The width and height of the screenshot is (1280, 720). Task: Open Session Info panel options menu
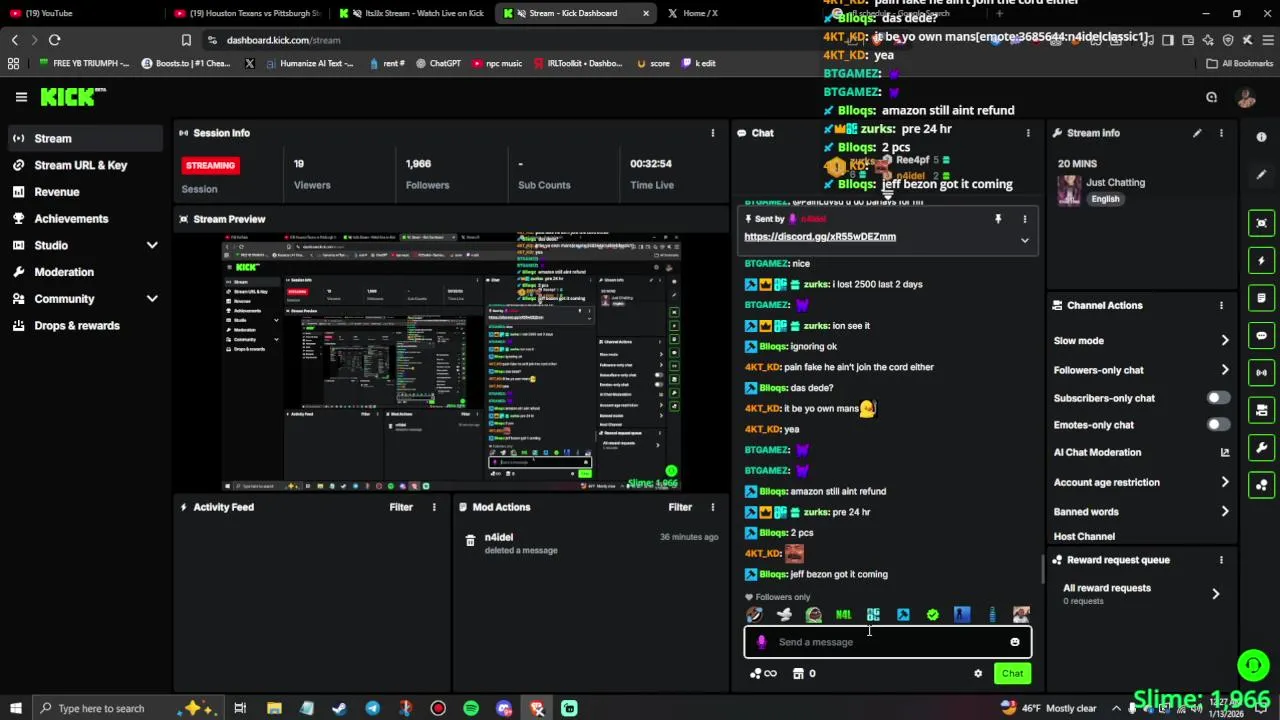tap(713, 133)
